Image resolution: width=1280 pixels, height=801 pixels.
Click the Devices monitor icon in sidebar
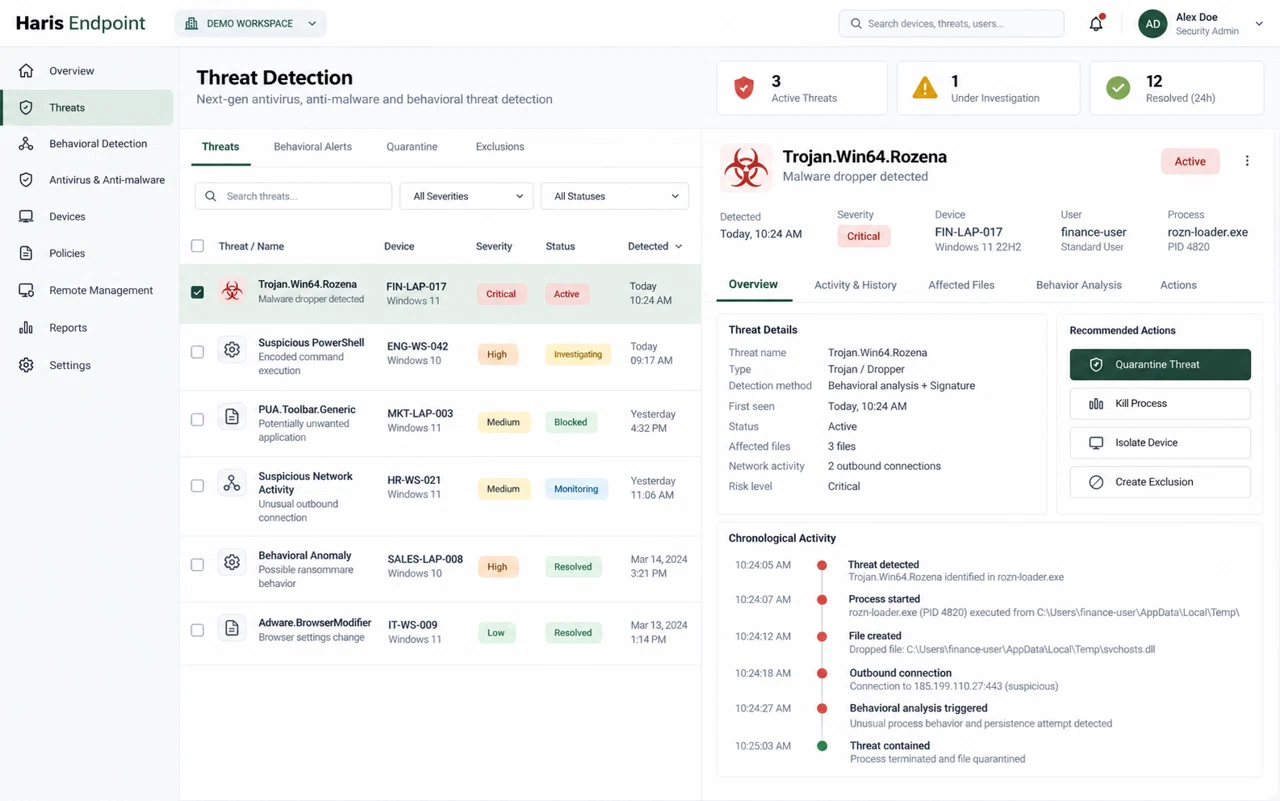pyautogui.click(x=26, y=217)
